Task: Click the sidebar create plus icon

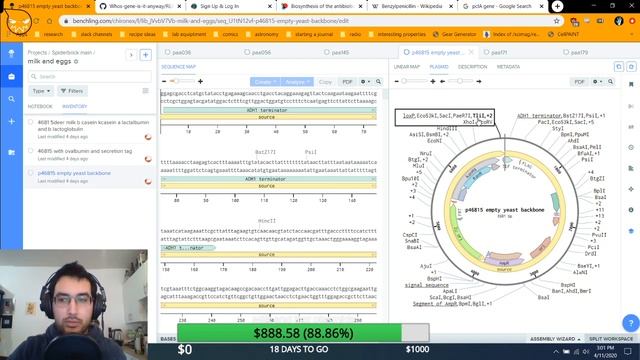Action: pos(11,122)
